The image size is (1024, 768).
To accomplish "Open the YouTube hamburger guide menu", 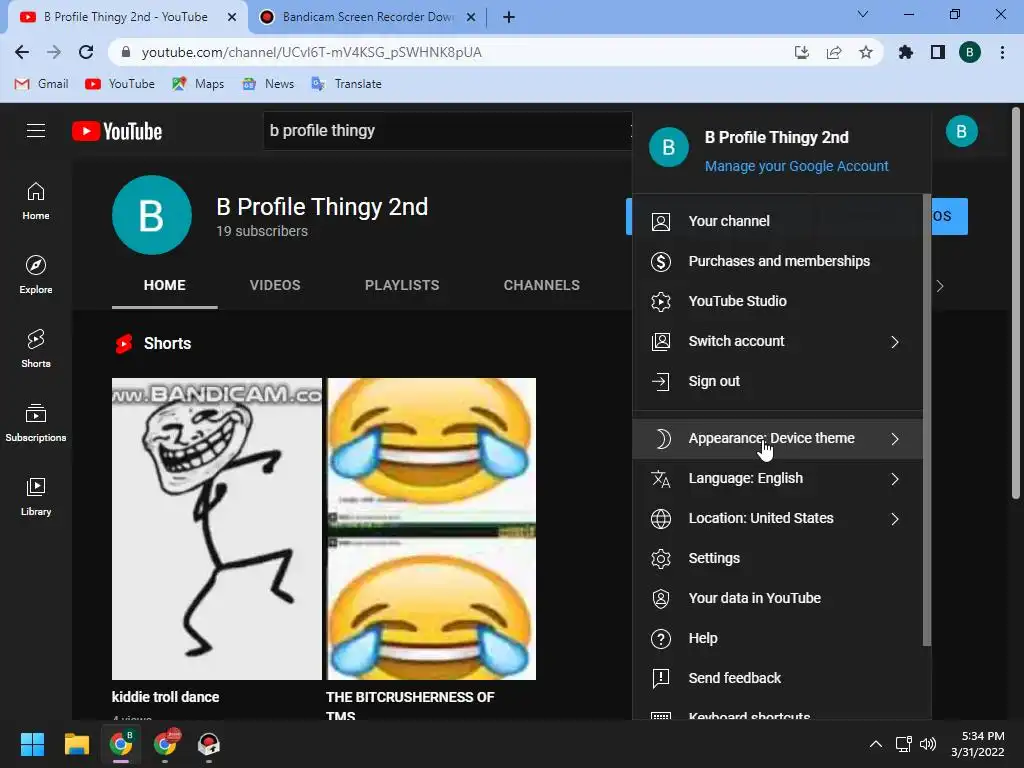I will click(x=36, y=131).
